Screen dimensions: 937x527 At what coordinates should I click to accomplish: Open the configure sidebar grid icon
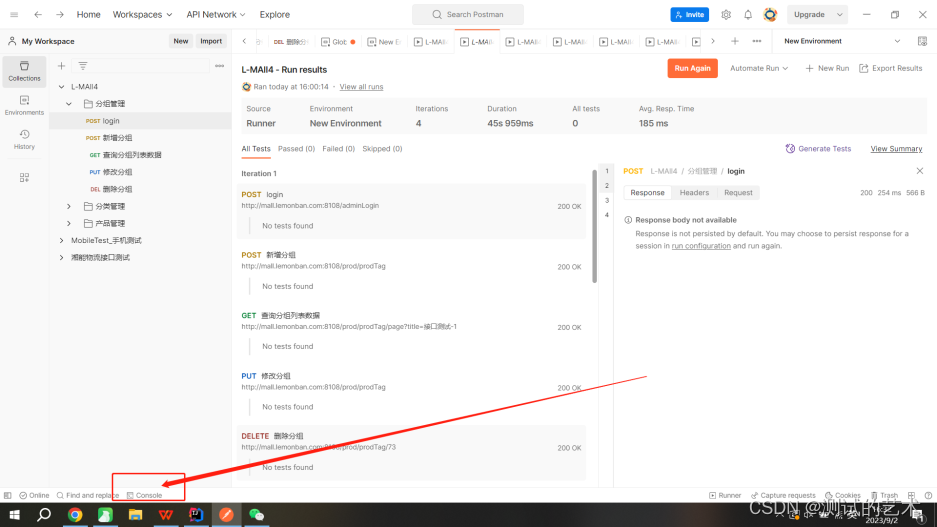point(25,177)
